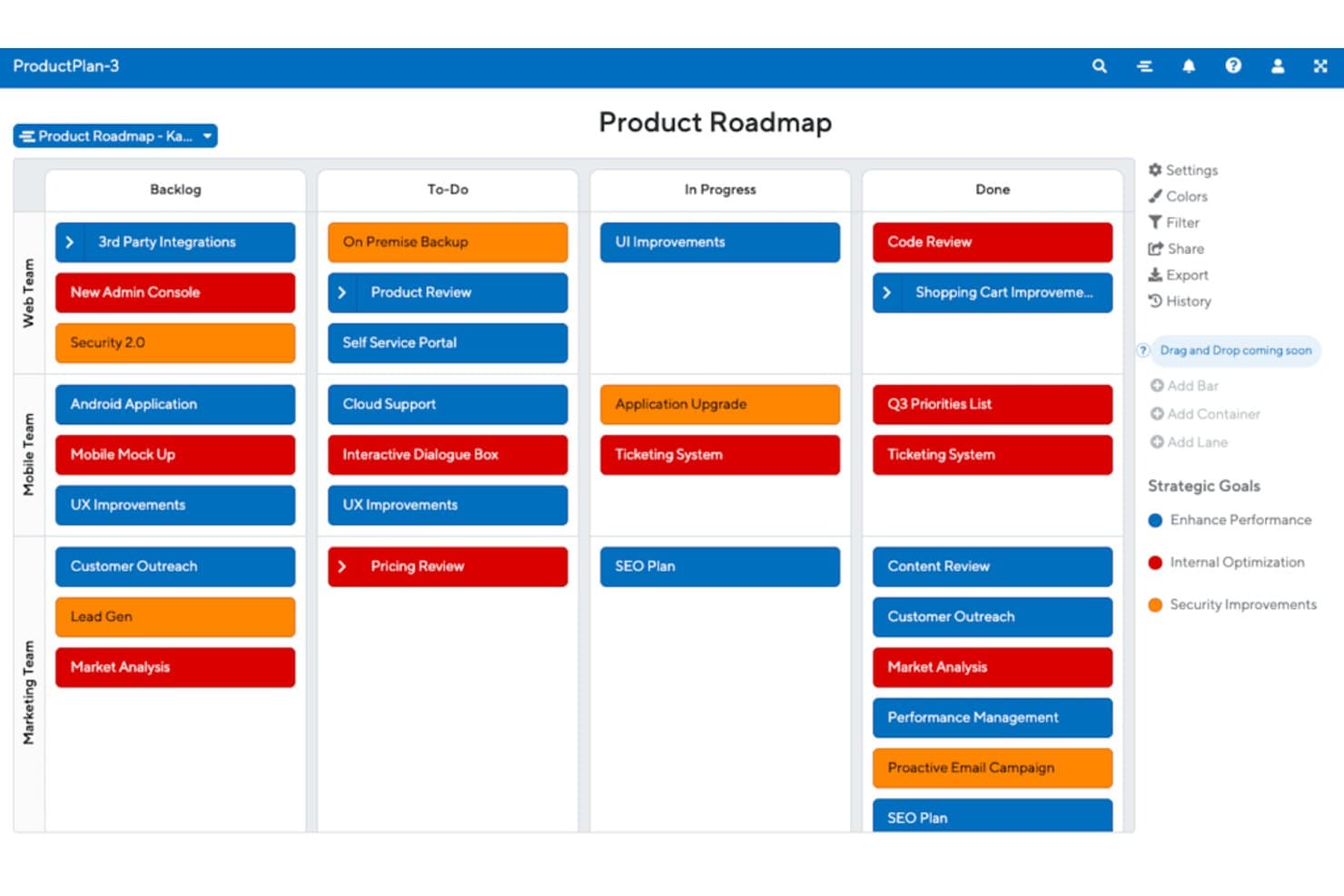
Task: Select the Interactive Dialogue Box card
Action: (x=448, y=455)
